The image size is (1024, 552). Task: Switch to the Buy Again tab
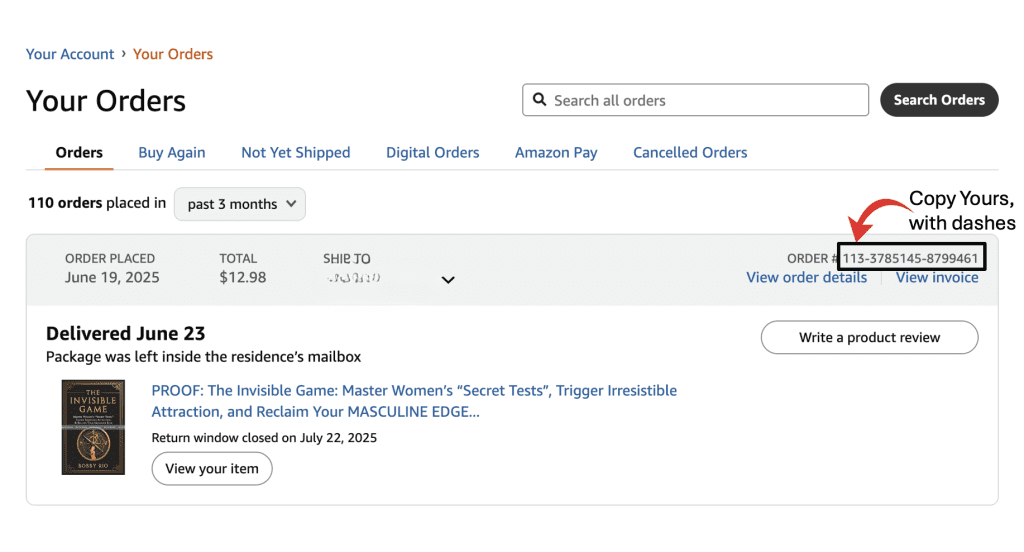coord(172,153)
